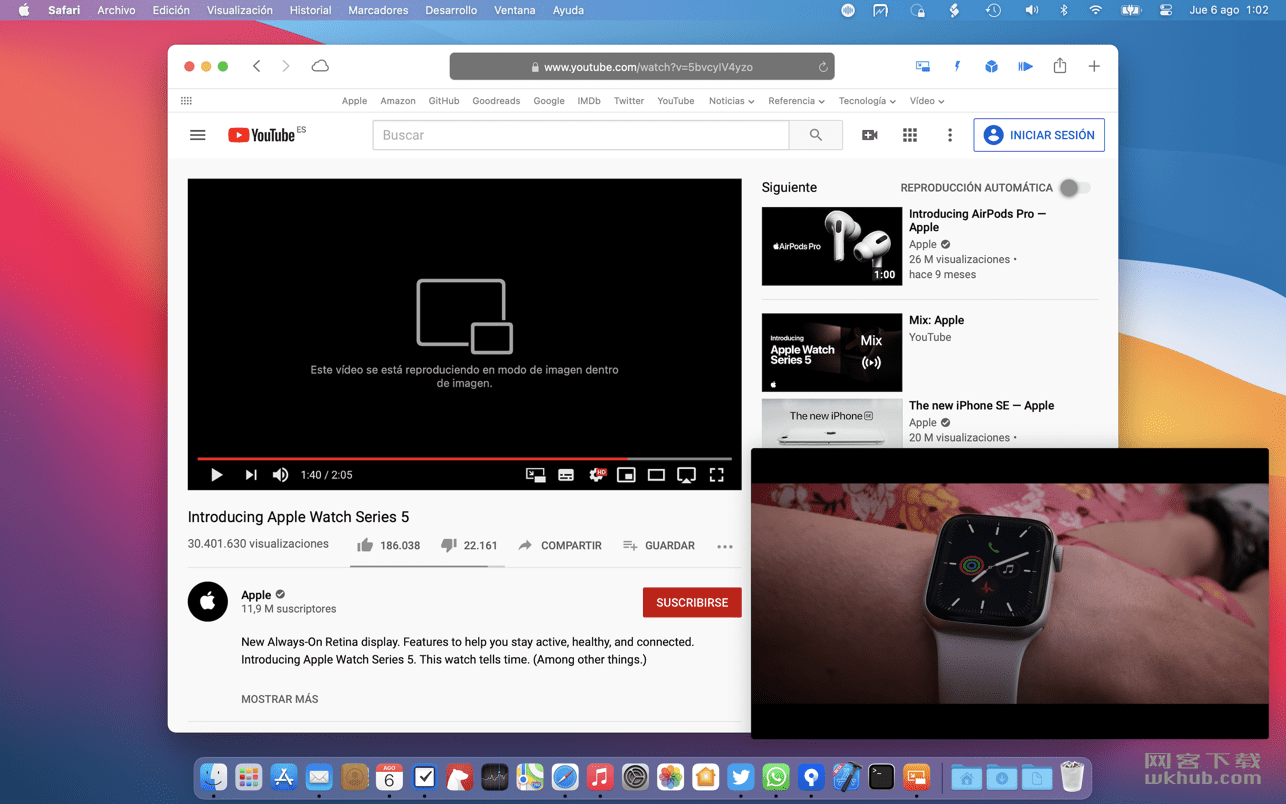Toggle theater mode in the player
The image size is (1286, 804).
tap(656, 475)
